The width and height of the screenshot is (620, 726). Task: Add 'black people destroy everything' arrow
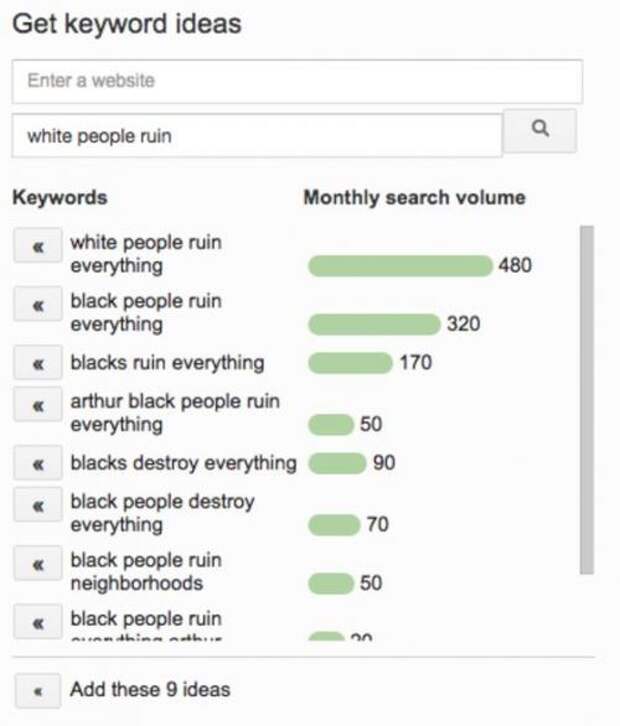pos(38,504)
